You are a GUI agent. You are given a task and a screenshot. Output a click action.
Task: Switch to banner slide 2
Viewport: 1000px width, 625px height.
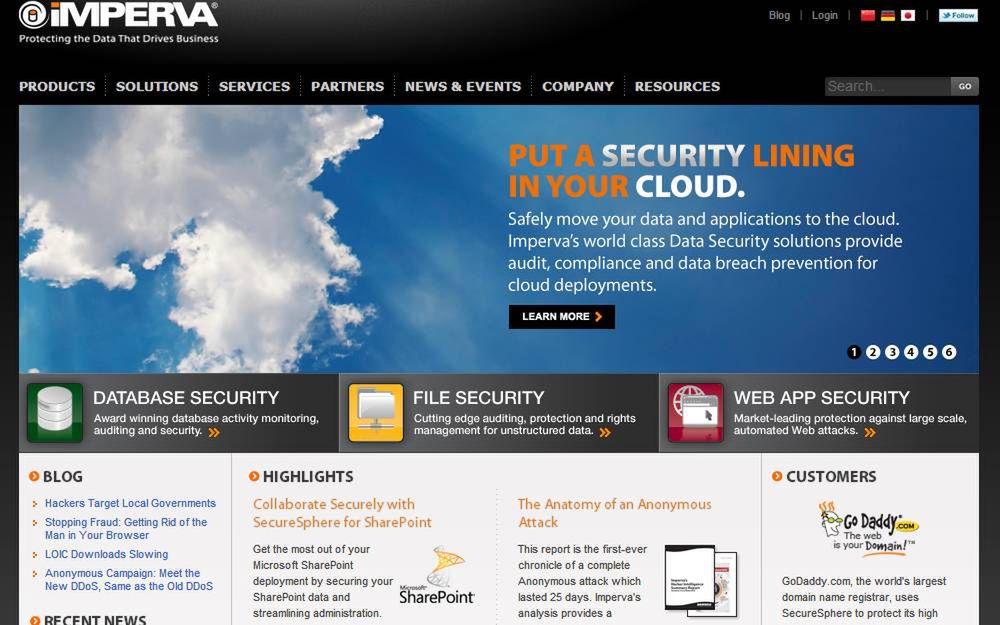pos(873,352)
